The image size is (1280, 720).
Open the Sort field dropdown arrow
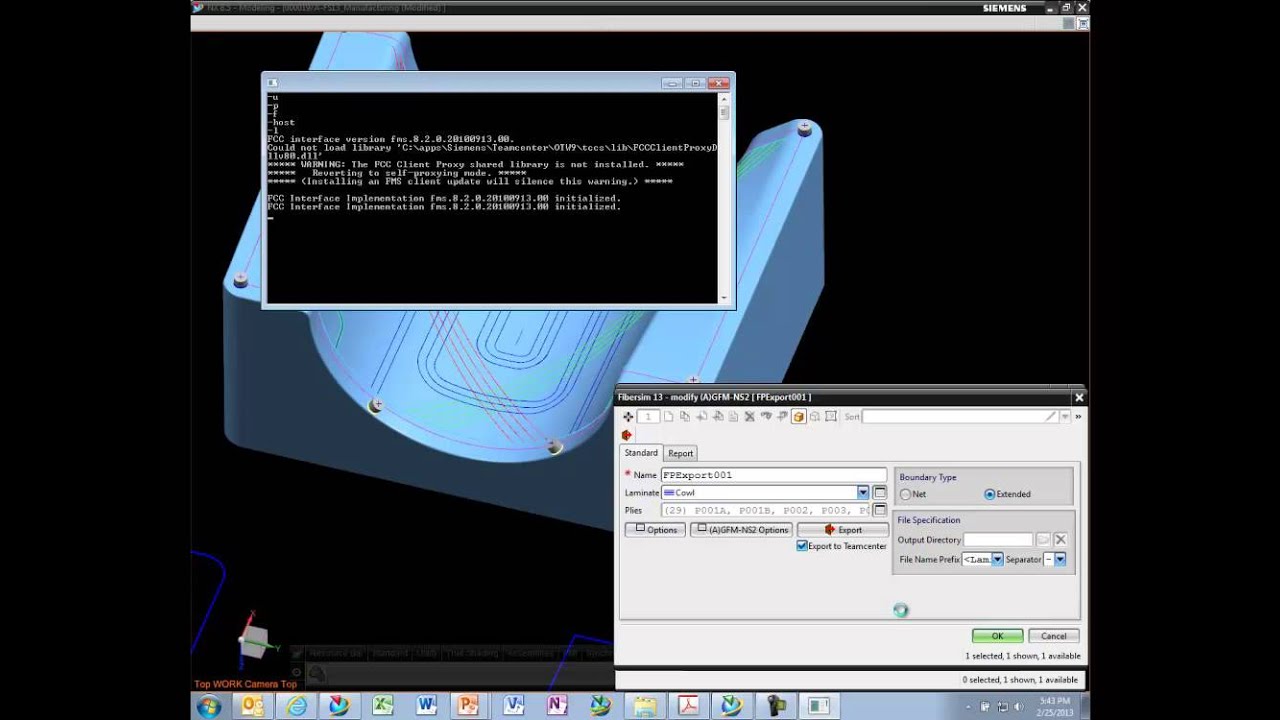click(1065, 417)
